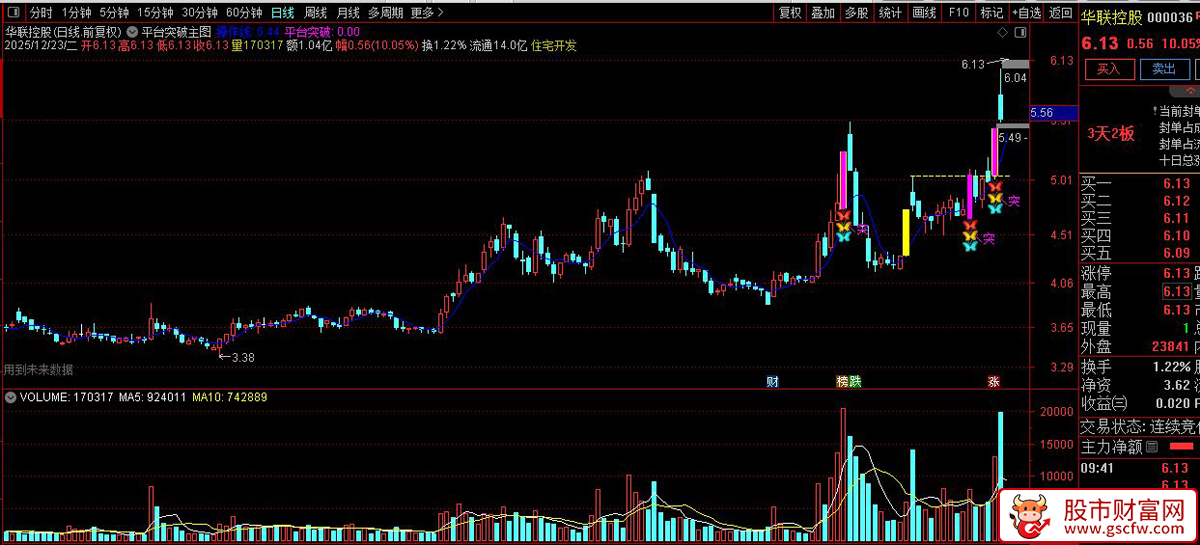The width and height of the screenshot is (1200, 545).
Task: Select the 月线 monthly tab
Action: click(x=348, y=13)
